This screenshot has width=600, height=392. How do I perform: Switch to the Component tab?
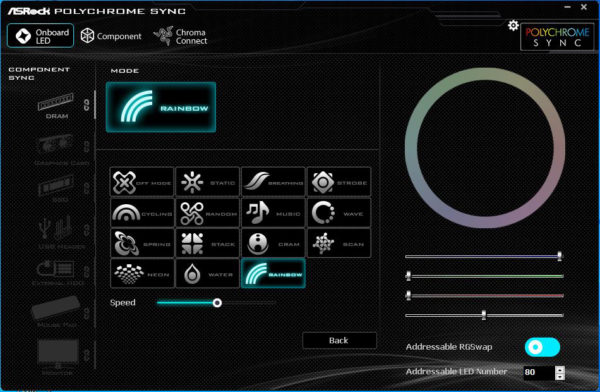click(x=111, y=36)
